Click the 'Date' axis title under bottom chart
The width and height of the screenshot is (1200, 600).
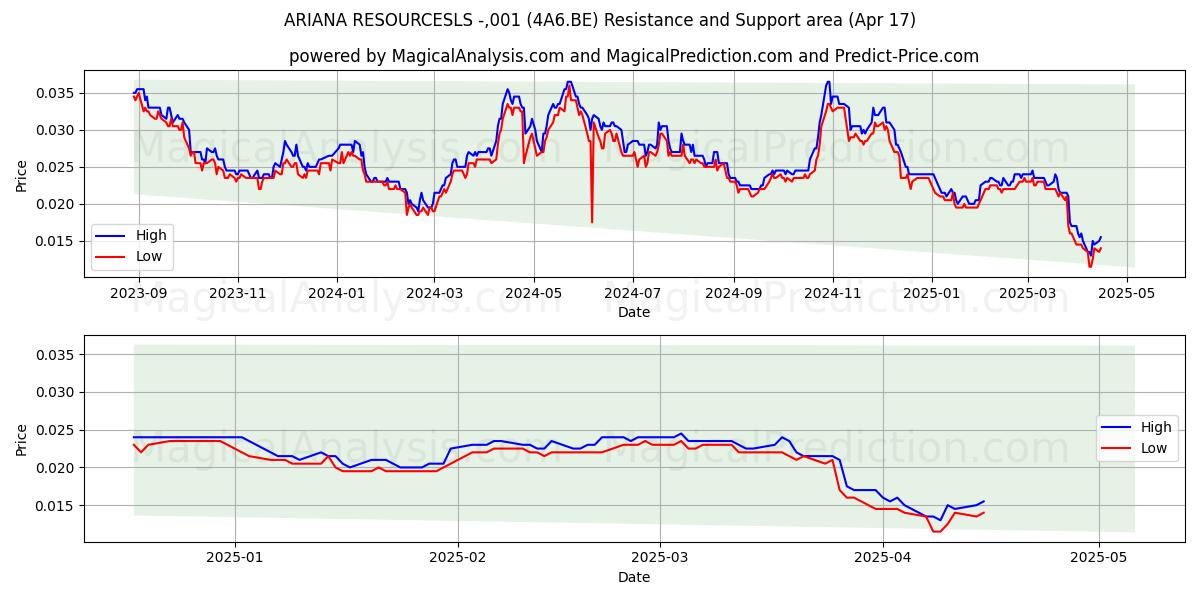pos(634,577)
